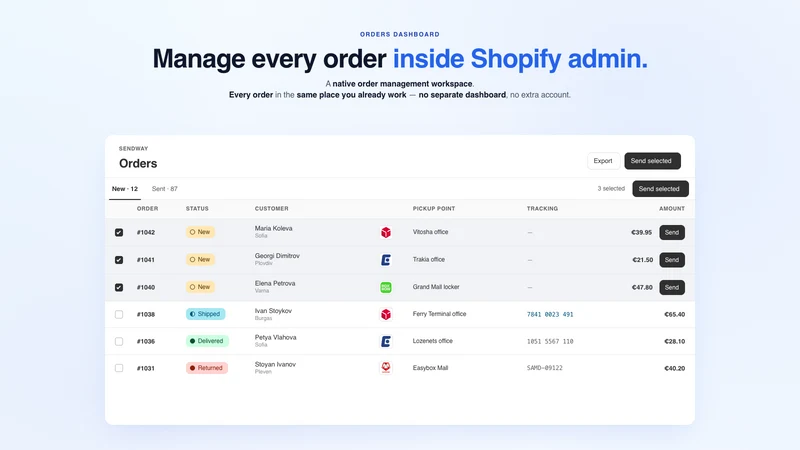Click order number #1036
This screenshot has height=450, width=800.
pos(146,341)
